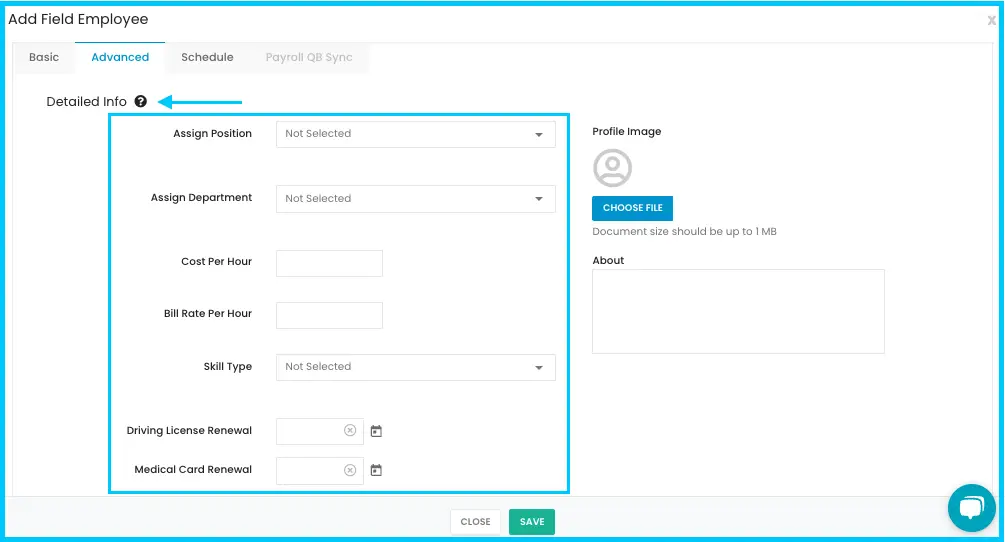
Task: Open the live chat bubble
Action: (x=972, y=508)
